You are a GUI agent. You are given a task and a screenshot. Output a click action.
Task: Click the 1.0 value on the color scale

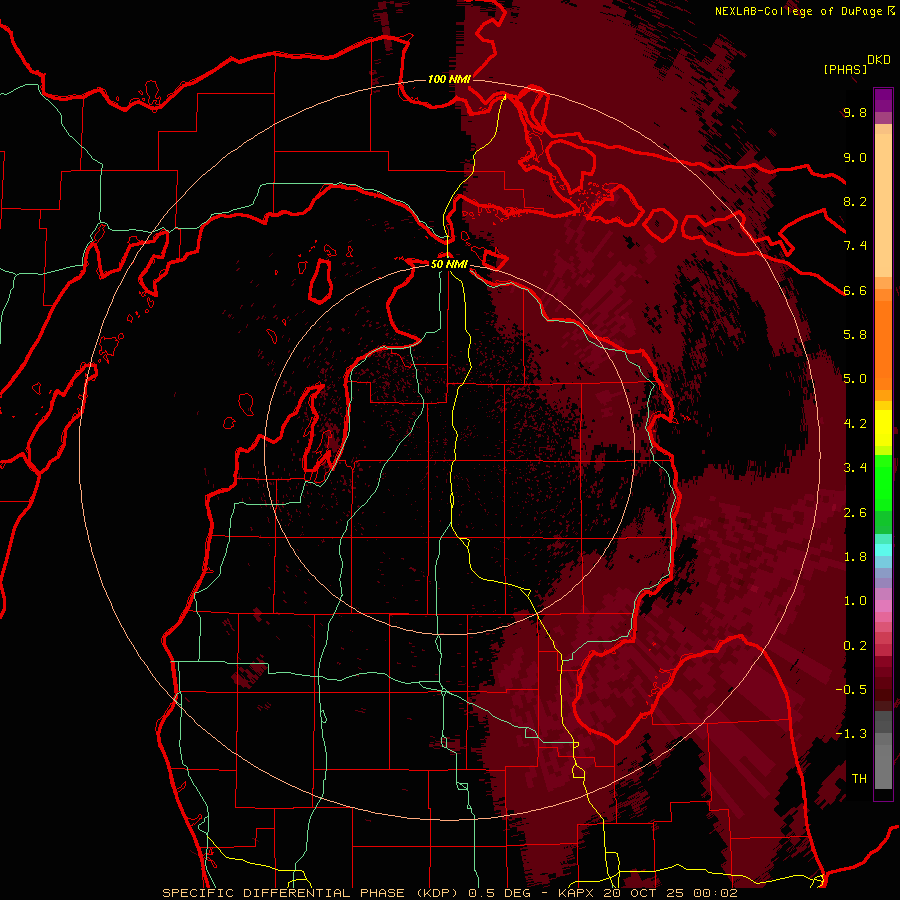[x=855, y=601]
